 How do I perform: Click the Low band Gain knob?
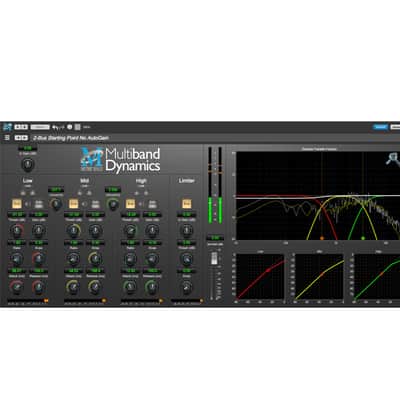click(39, 230)
